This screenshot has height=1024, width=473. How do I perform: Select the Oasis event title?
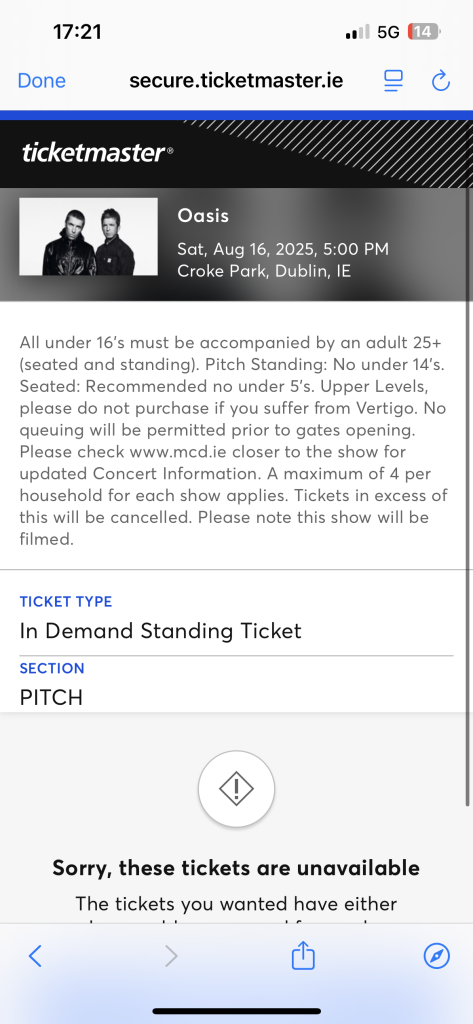click(203, 216)
